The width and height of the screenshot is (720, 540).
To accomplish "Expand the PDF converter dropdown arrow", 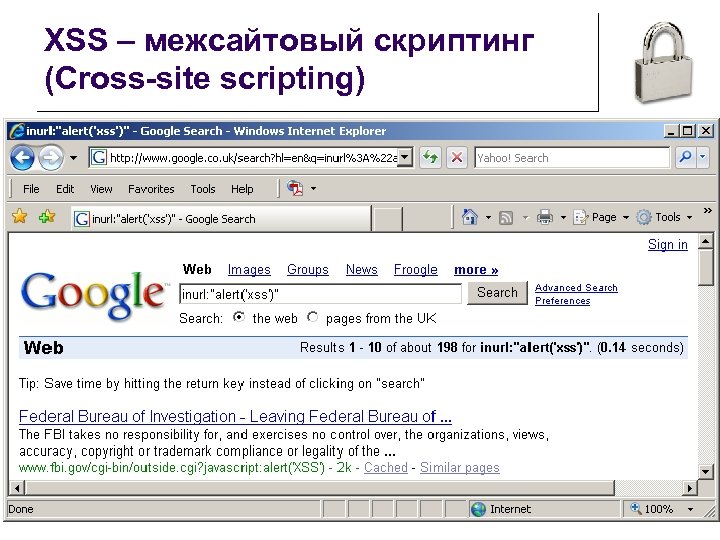I will tap(314, 188).
